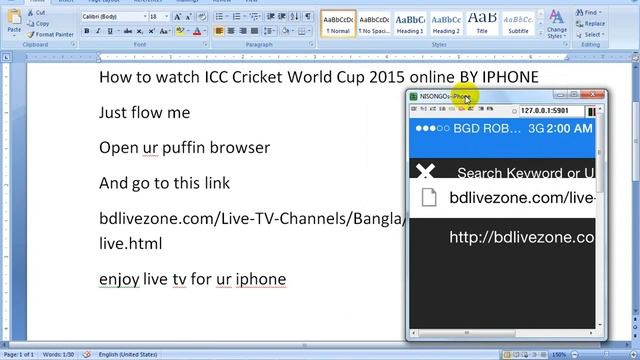Open the Paragraph dialog launcher

point(312,44)
